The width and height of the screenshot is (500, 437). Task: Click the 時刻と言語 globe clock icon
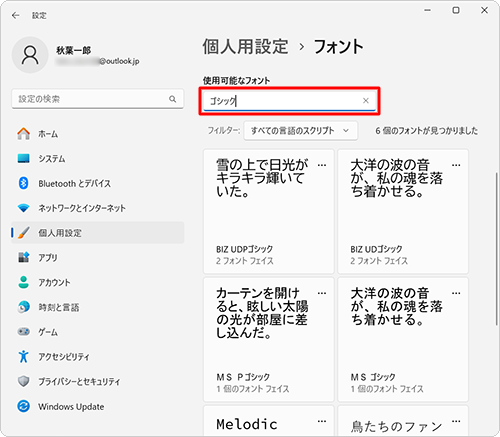pos(23,307)
